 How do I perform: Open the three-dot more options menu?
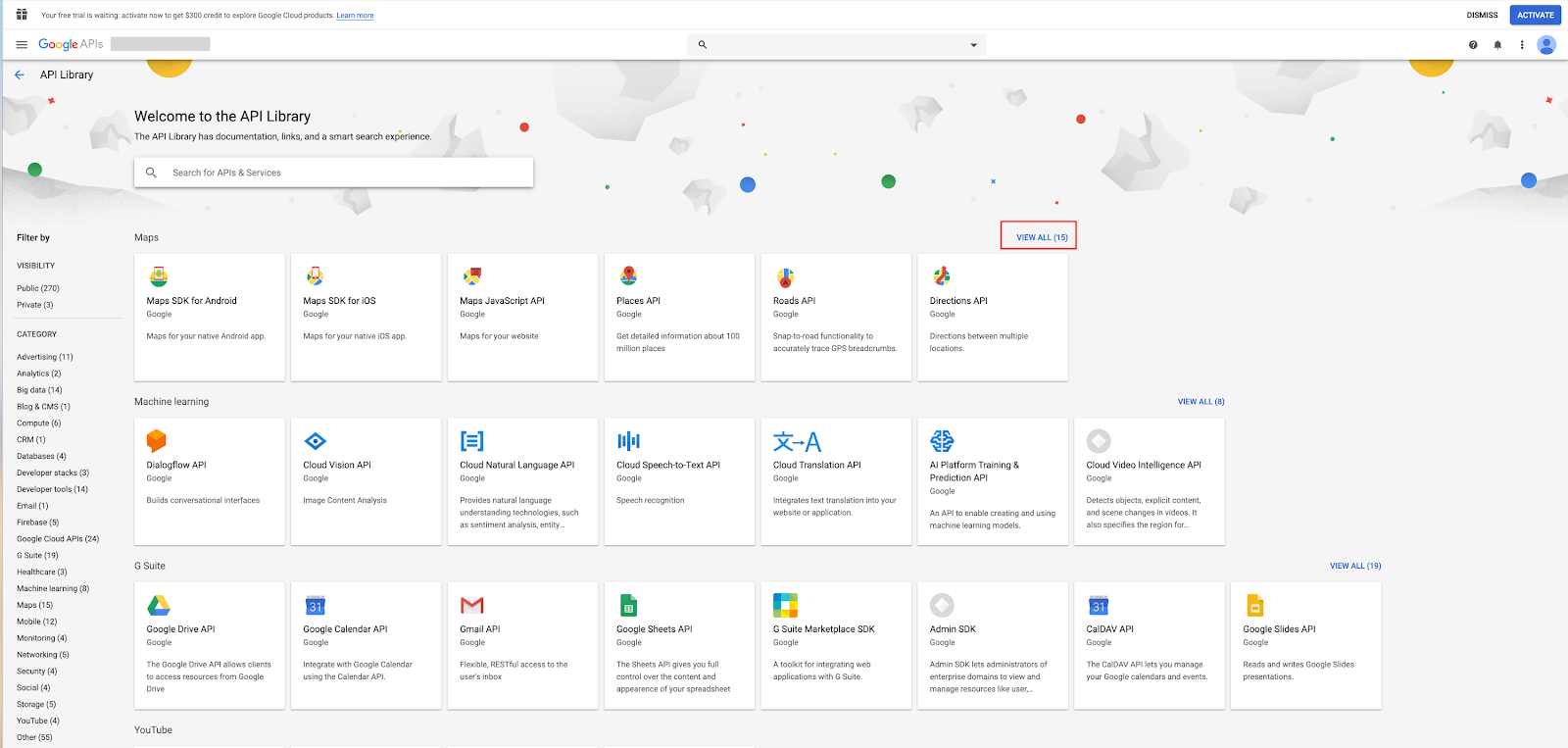(x=1522, y=45)
